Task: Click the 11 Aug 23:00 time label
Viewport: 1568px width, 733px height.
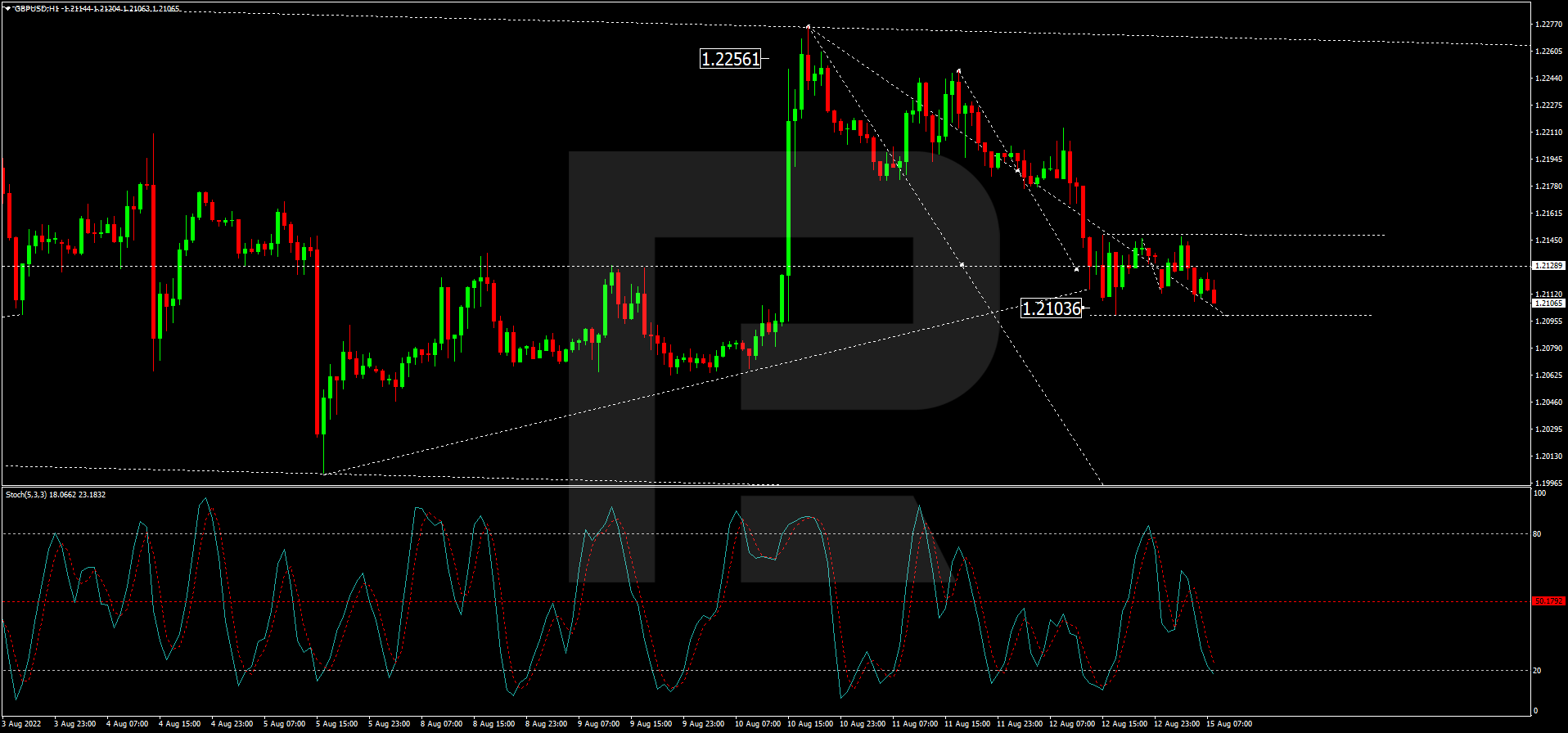Action: (x=1020, y=724)
